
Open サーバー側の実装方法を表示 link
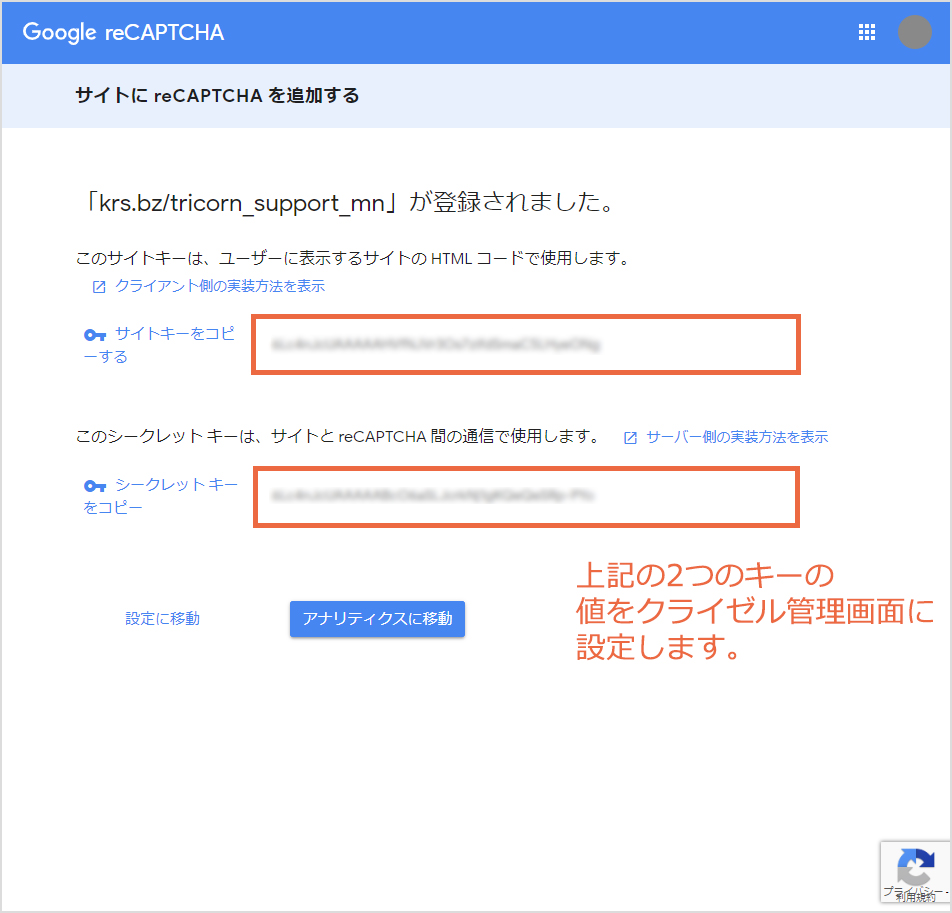coord(736,437)
